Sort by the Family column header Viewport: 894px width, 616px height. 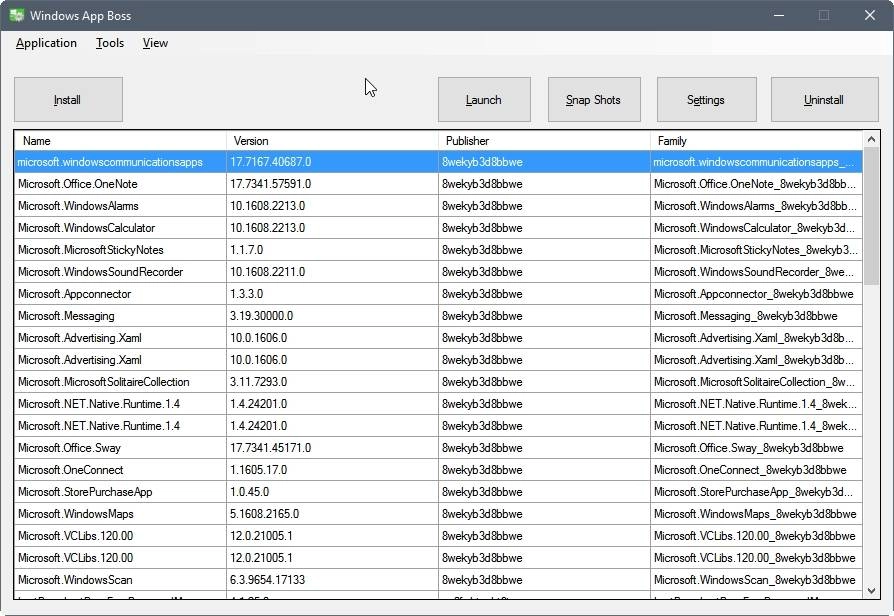pos(757,141)
